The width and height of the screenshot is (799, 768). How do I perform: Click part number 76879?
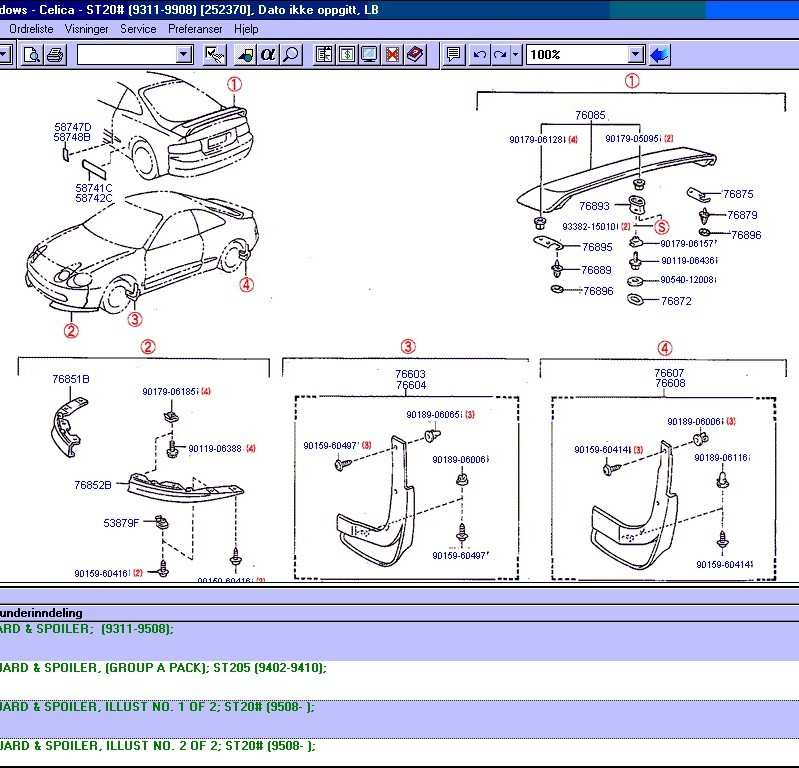[x=742, y=215]
